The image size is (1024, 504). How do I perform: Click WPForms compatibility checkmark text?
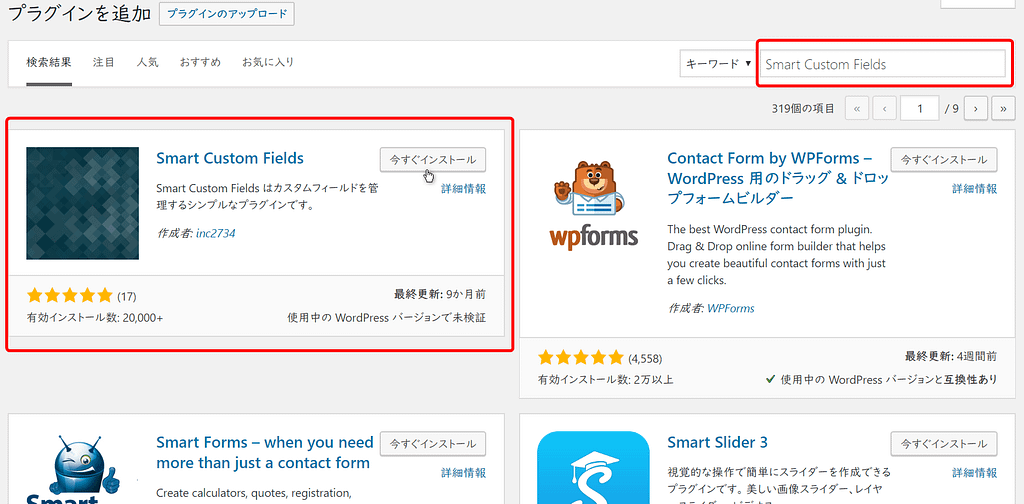(x=880, y=379)
